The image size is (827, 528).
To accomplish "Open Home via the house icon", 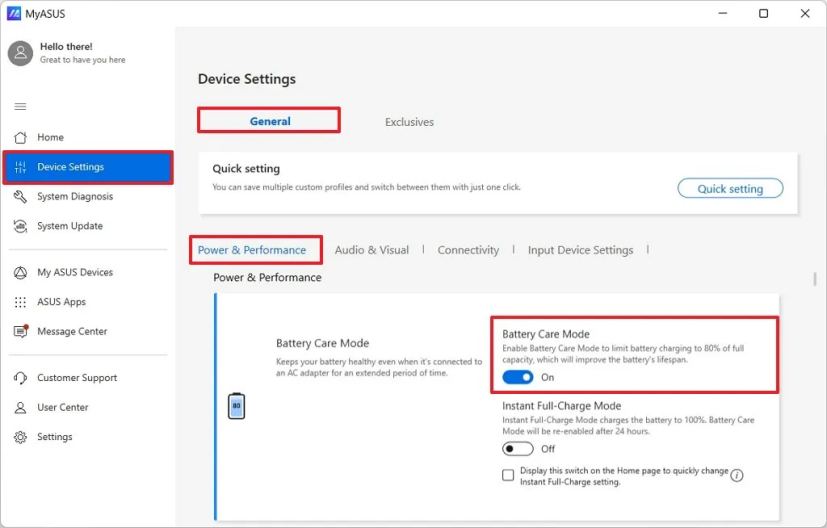I will tap(20, 137).
